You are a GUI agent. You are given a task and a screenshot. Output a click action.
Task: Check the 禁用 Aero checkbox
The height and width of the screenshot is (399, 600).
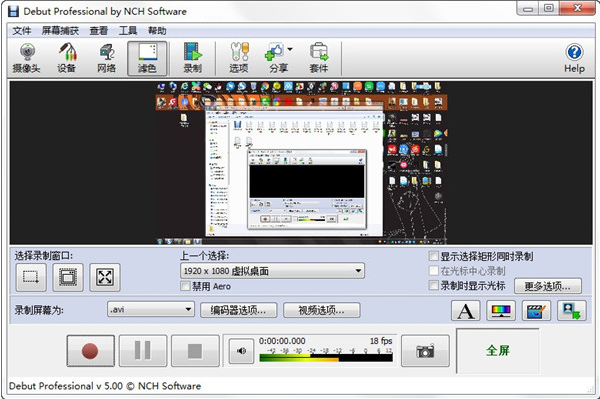pos(185,286)
